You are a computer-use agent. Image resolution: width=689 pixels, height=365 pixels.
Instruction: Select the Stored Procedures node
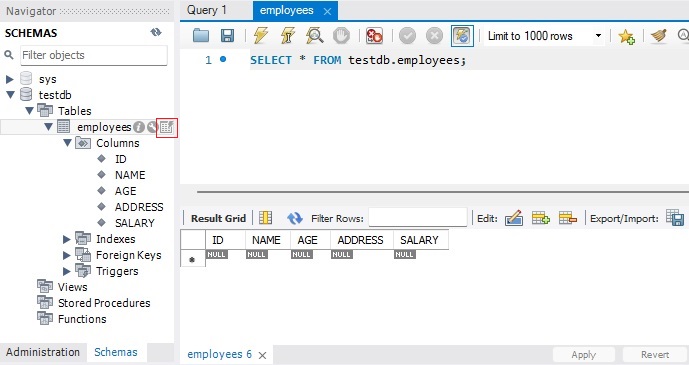pos(104,303)
